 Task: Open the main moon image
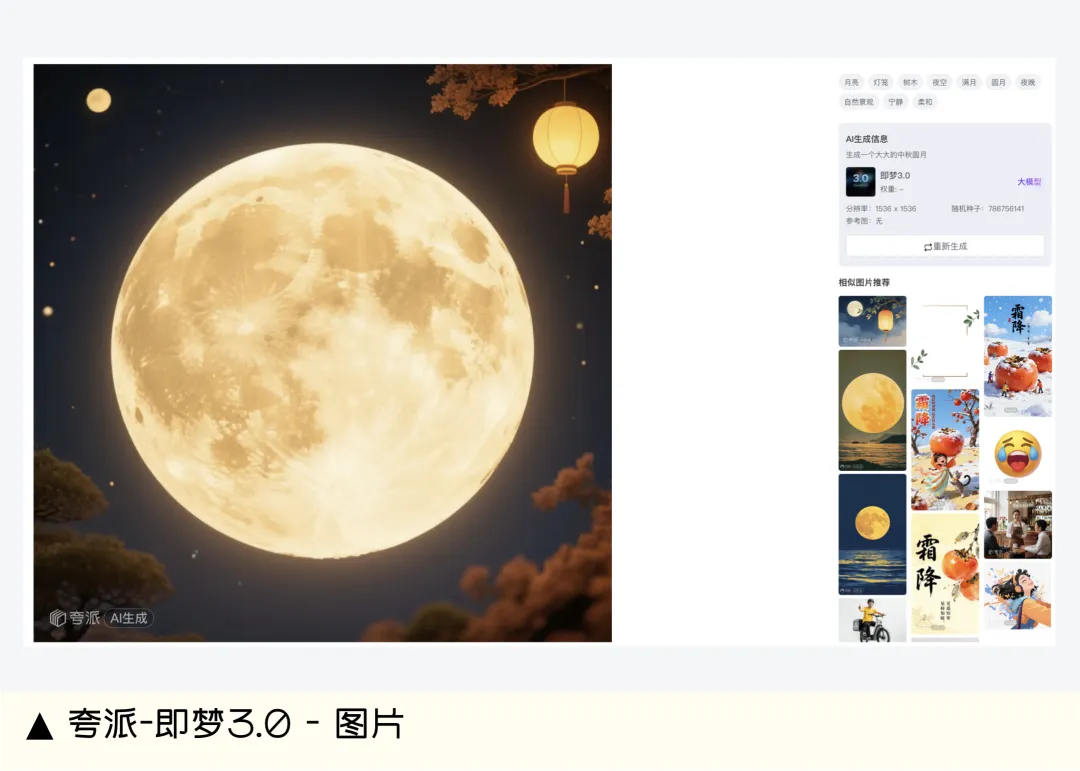pos(322,353)
